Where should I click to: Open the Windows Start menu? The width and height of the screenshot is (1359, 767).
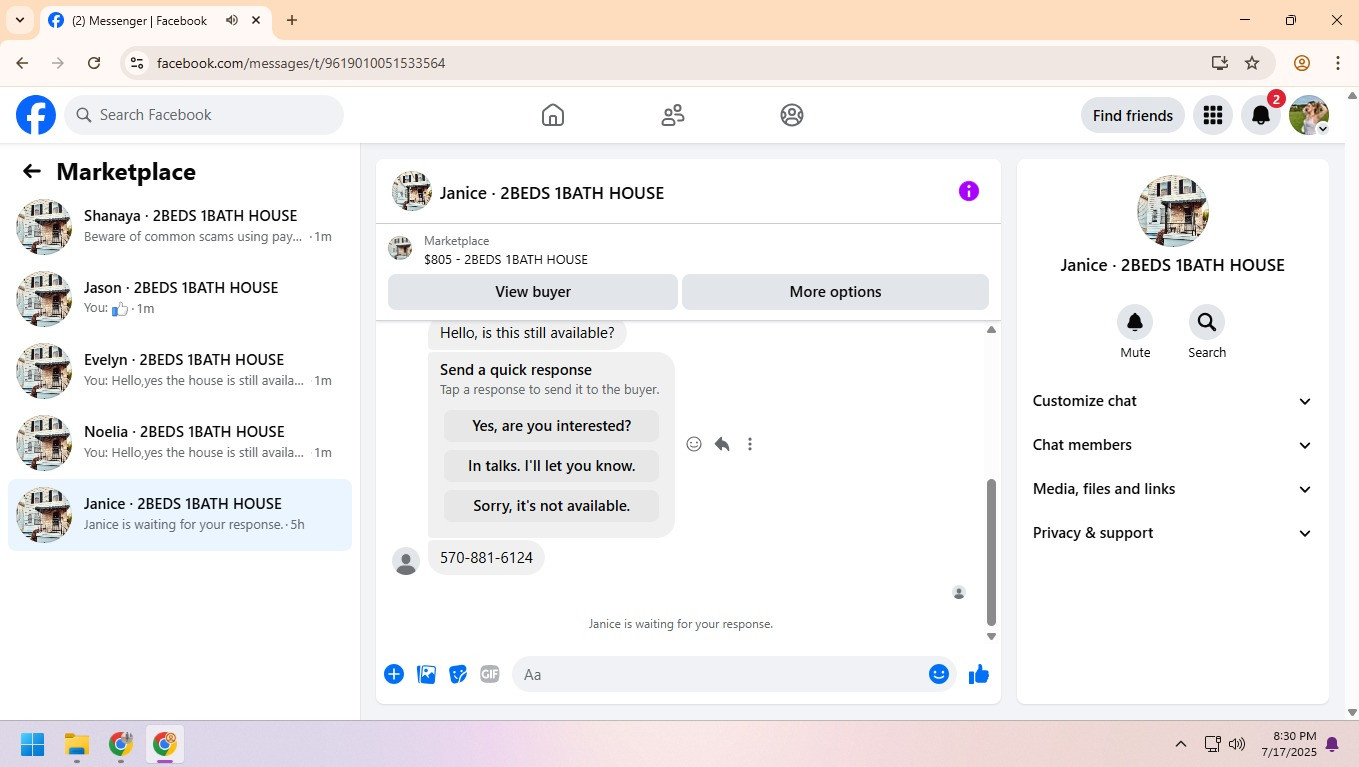[33, 744]
